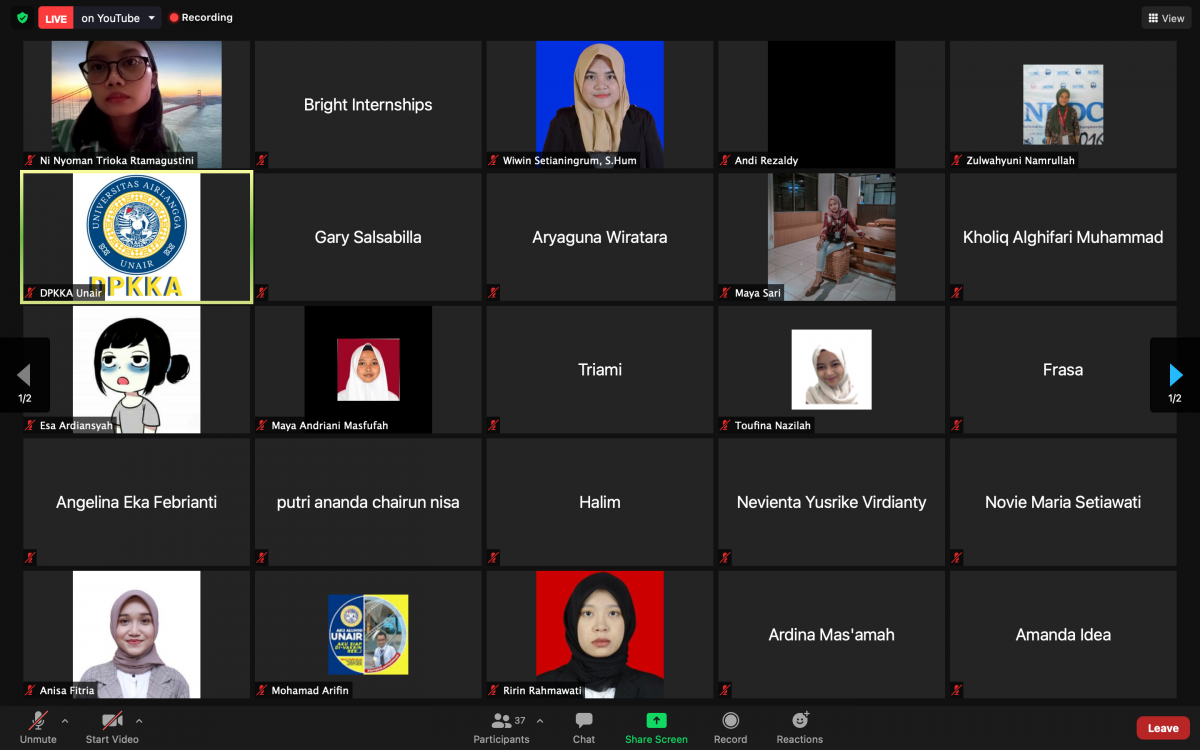Click muted mic icon beside Maya Sari
This screenshot has height=750, width=1200.
point(726,293)
